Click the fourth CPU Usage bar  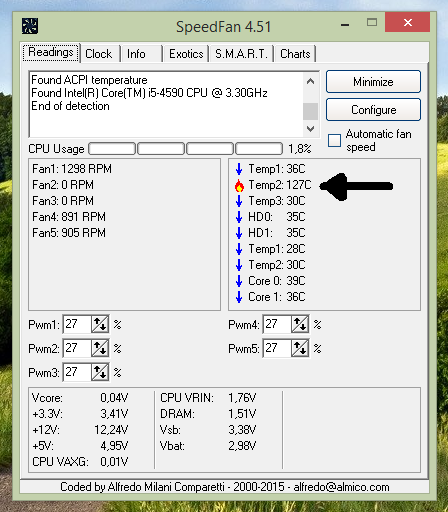tap(259, 149)
